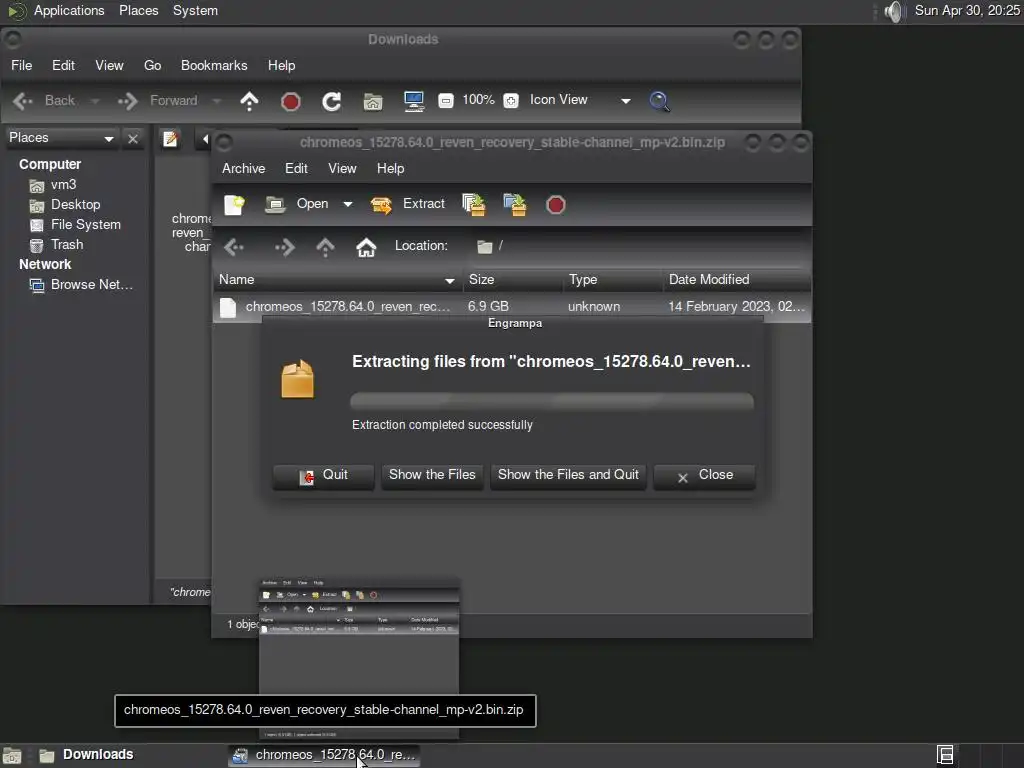Reload the Downloads folder
The width and height of the screenshot is (1024, 768).
332,101
